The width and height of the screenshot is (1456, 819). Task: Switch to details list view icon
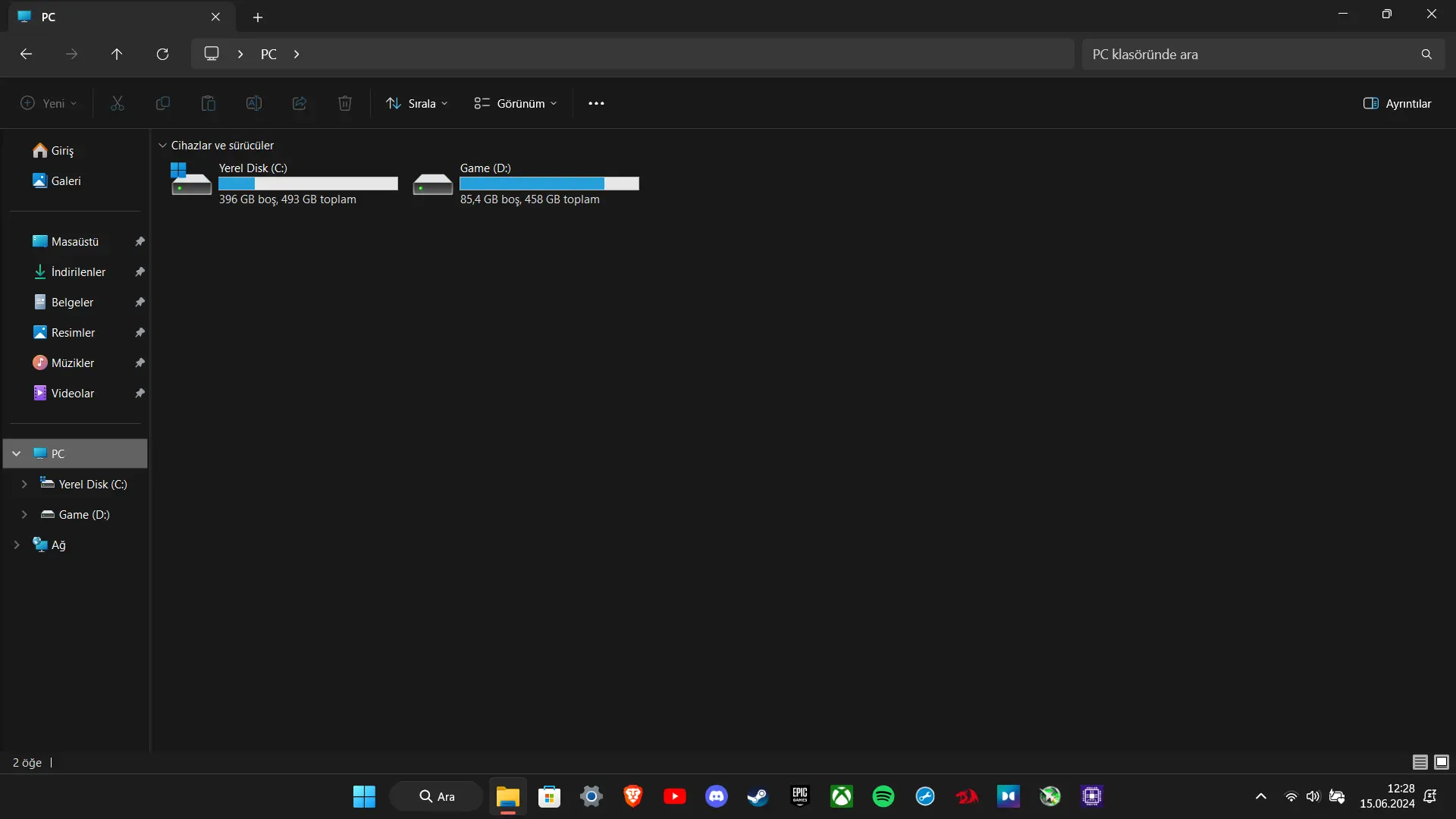click(x=1420, y=762)
